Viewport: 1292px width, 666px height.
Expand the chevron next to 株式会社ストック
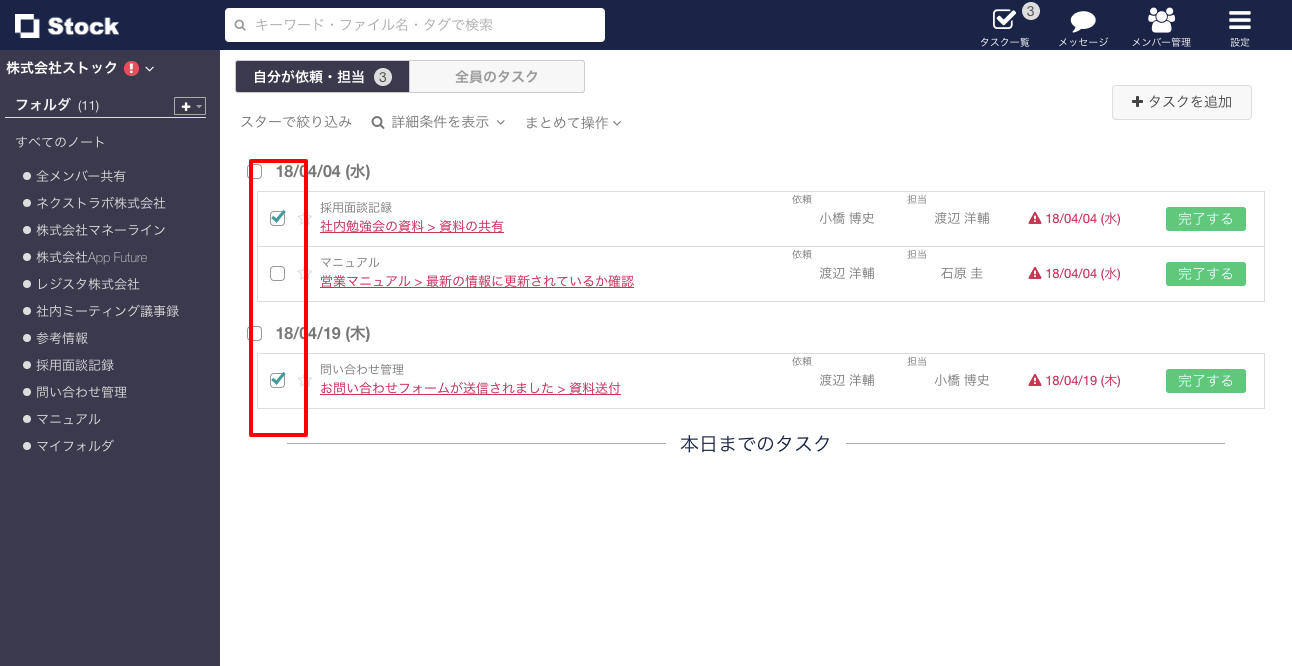(x=148, y=68)
